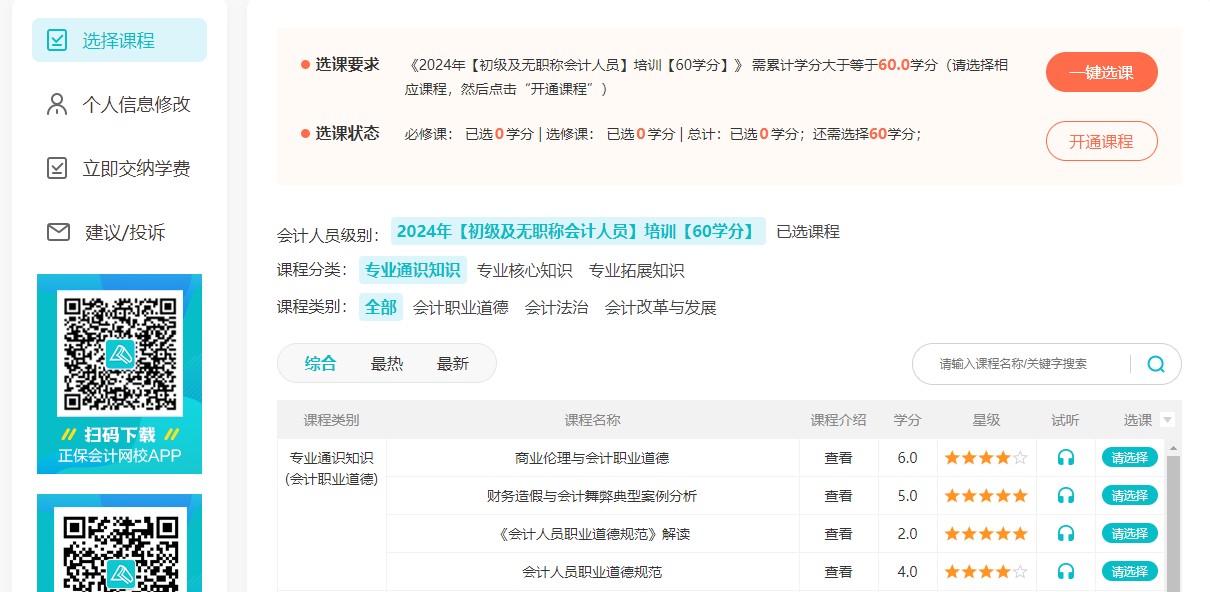Click scrollbar up arrow in course table

1173,447
